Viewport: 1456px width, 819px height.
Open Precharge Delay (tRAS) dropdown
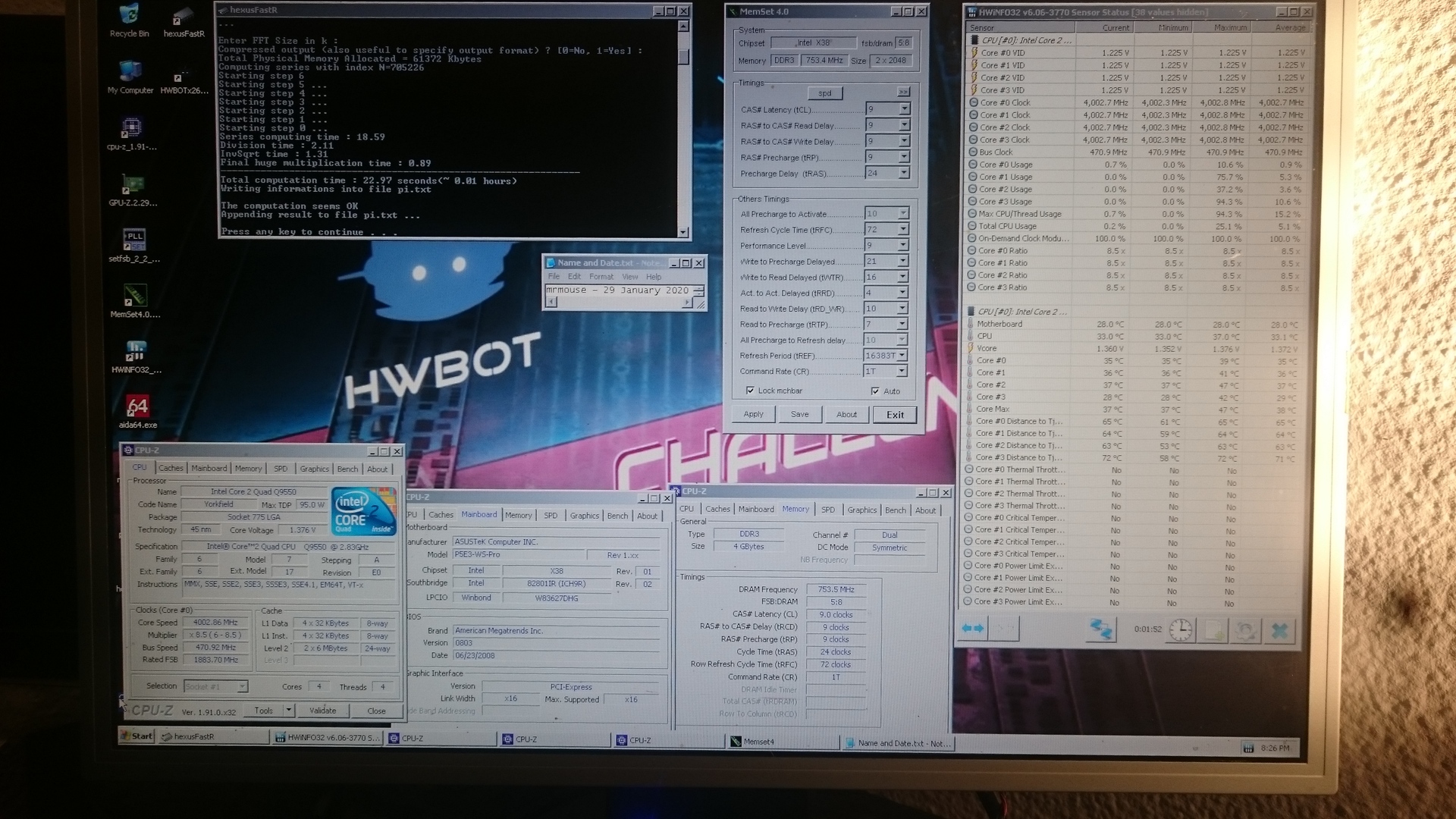904,173
